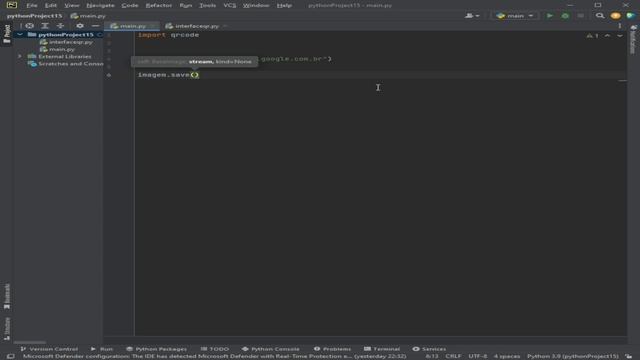Screen dimensions: 640x360
Task: Click the JetBrains Toolbox icon at top right
Action: 631,16
